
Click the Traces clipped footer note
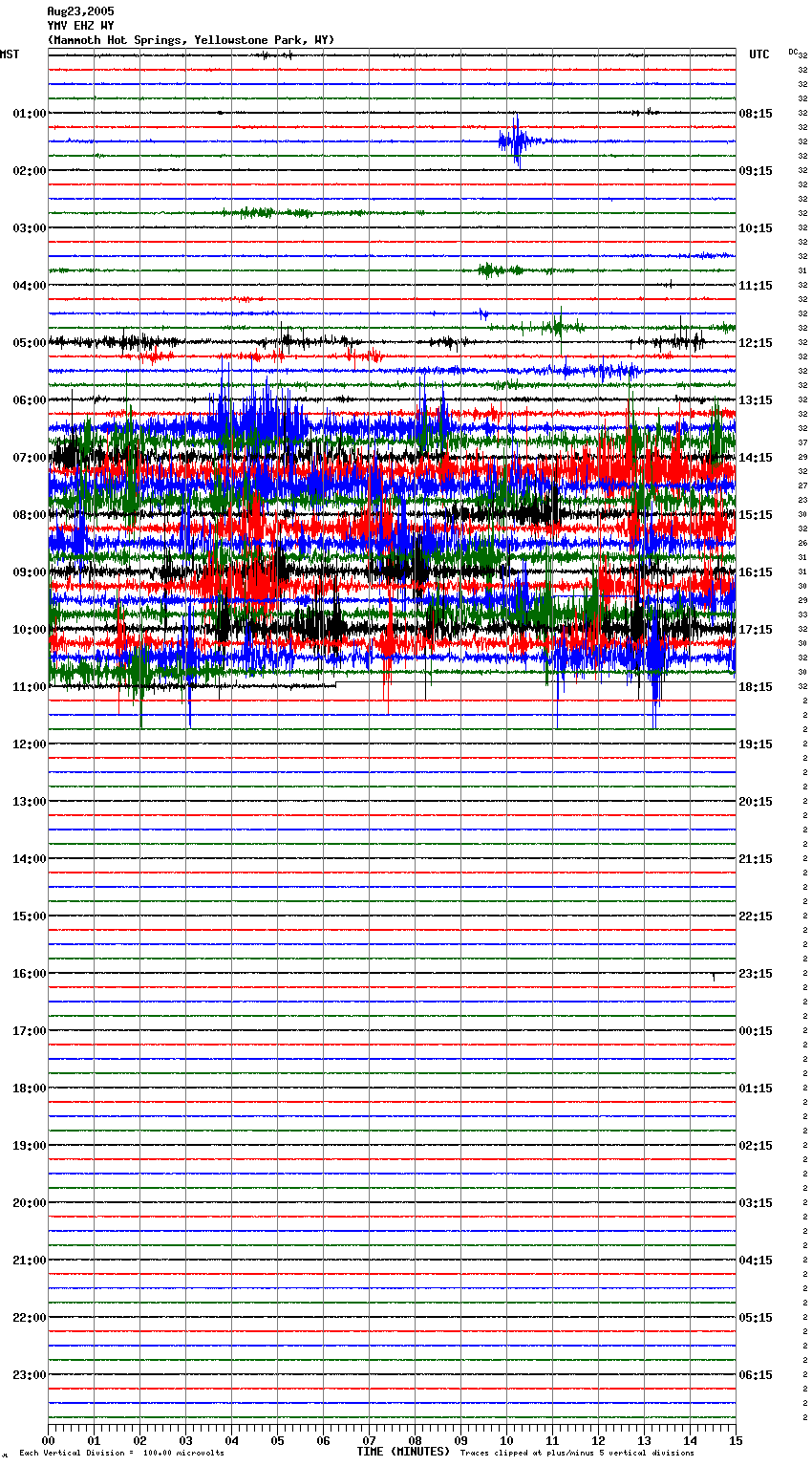tap(577, 1454)
